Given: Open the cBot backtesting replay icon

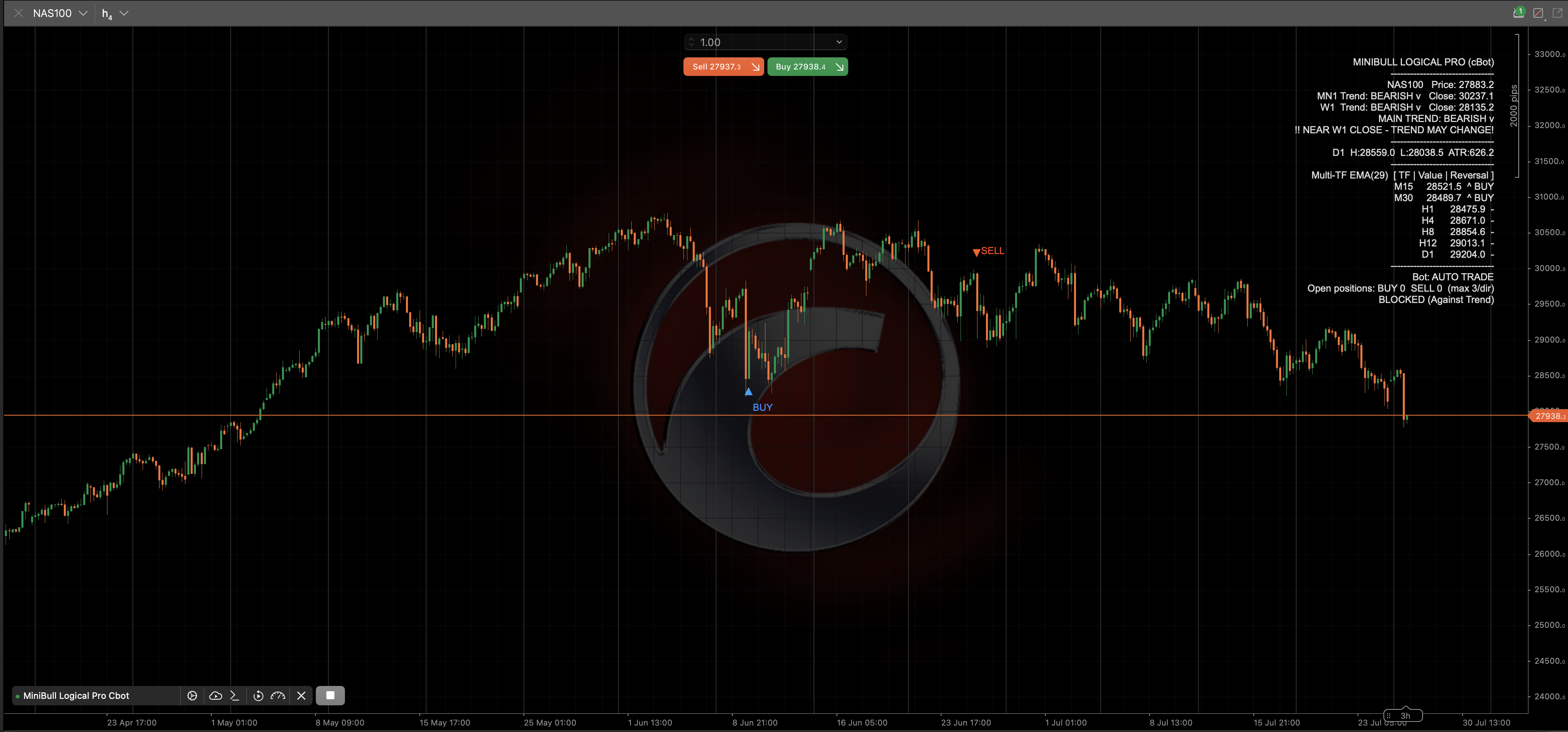Looking at the screenshot, I should tap(258, 696).
